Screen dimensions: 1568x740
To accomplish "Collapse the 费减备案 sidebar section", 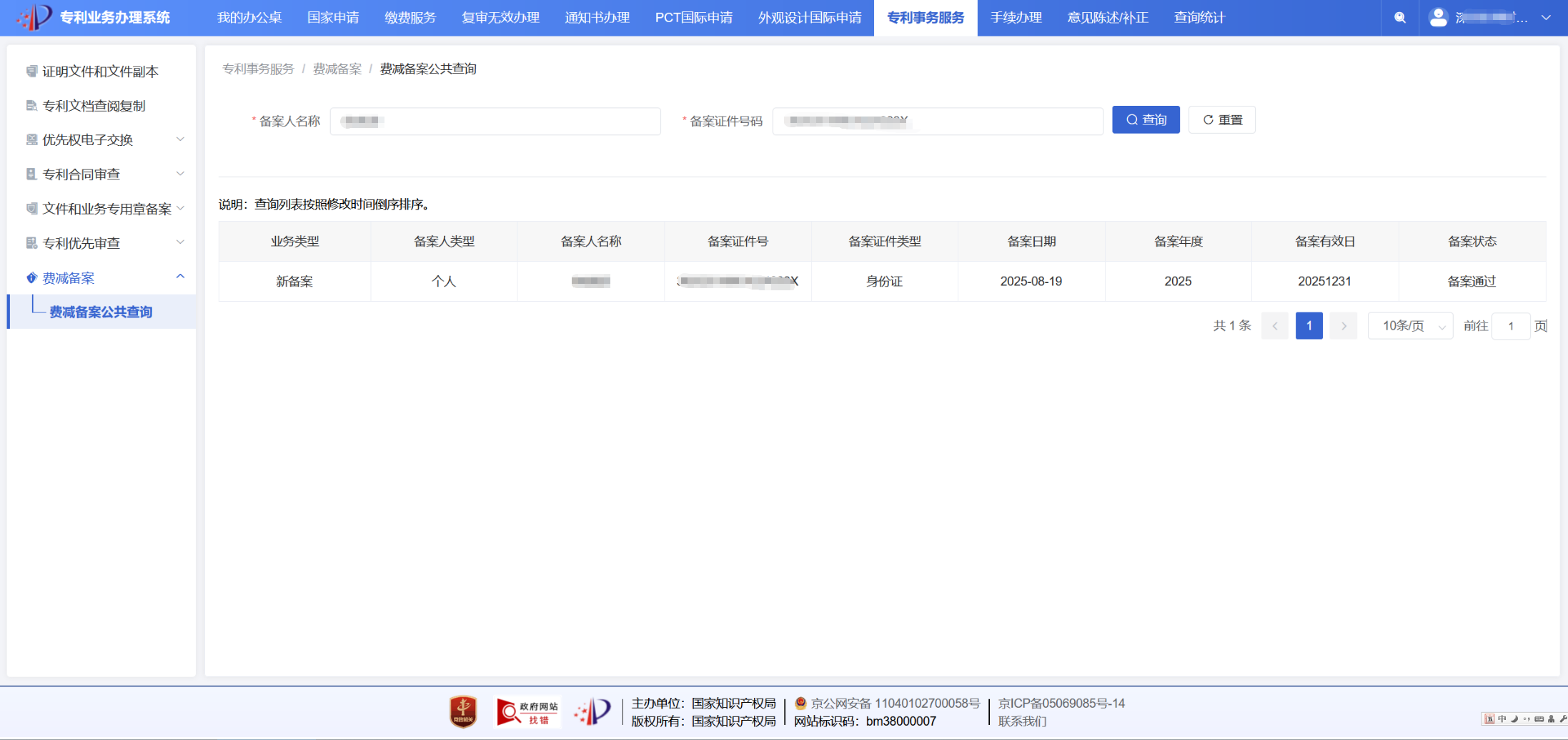I will (x=180, y=277).
